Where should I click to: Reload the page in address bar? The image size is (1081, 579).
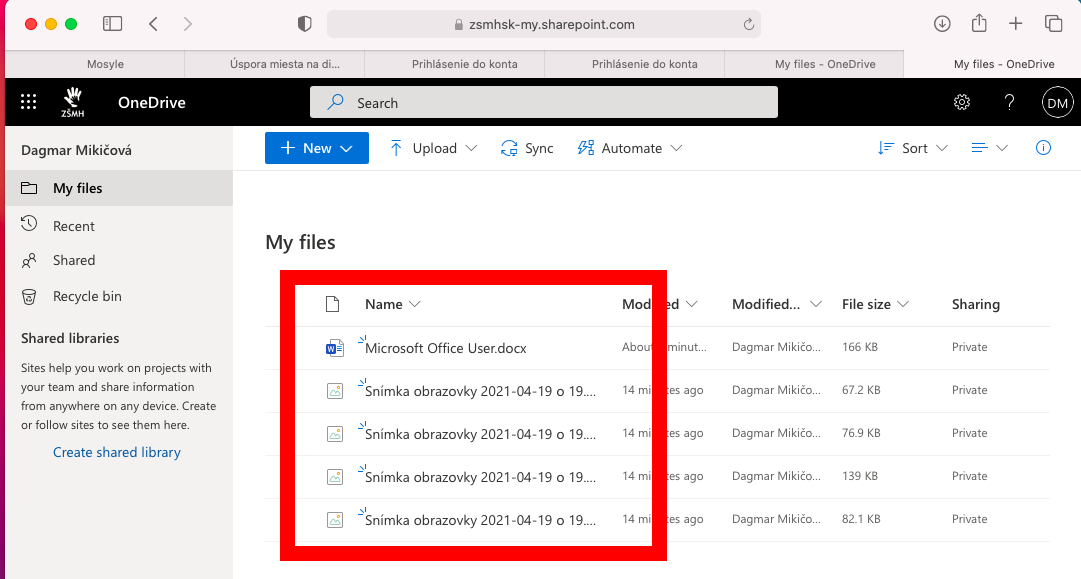tap(748, 24)
